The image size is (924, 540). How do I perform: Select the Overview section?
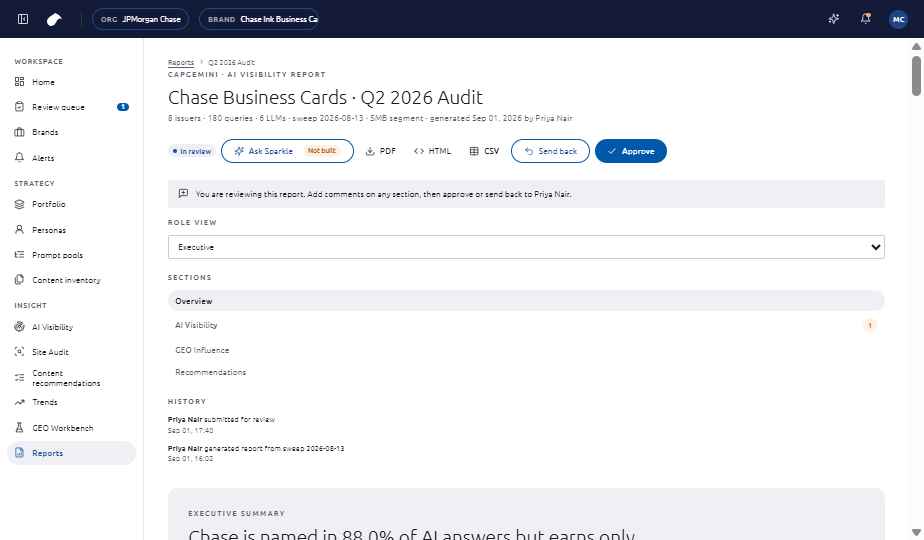(526, 301)
